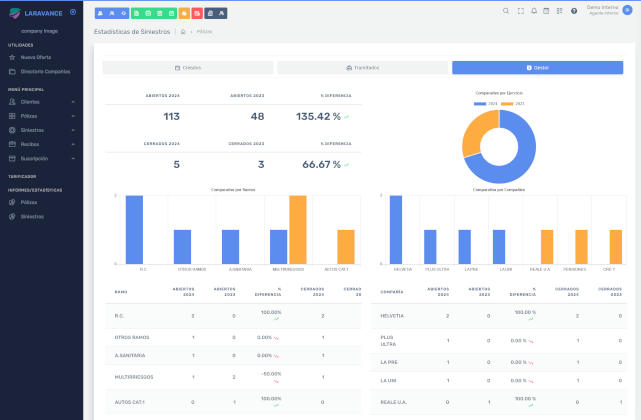Switch to the Creados tab
This screenshot has width=641, height=420.
point(188,67)
